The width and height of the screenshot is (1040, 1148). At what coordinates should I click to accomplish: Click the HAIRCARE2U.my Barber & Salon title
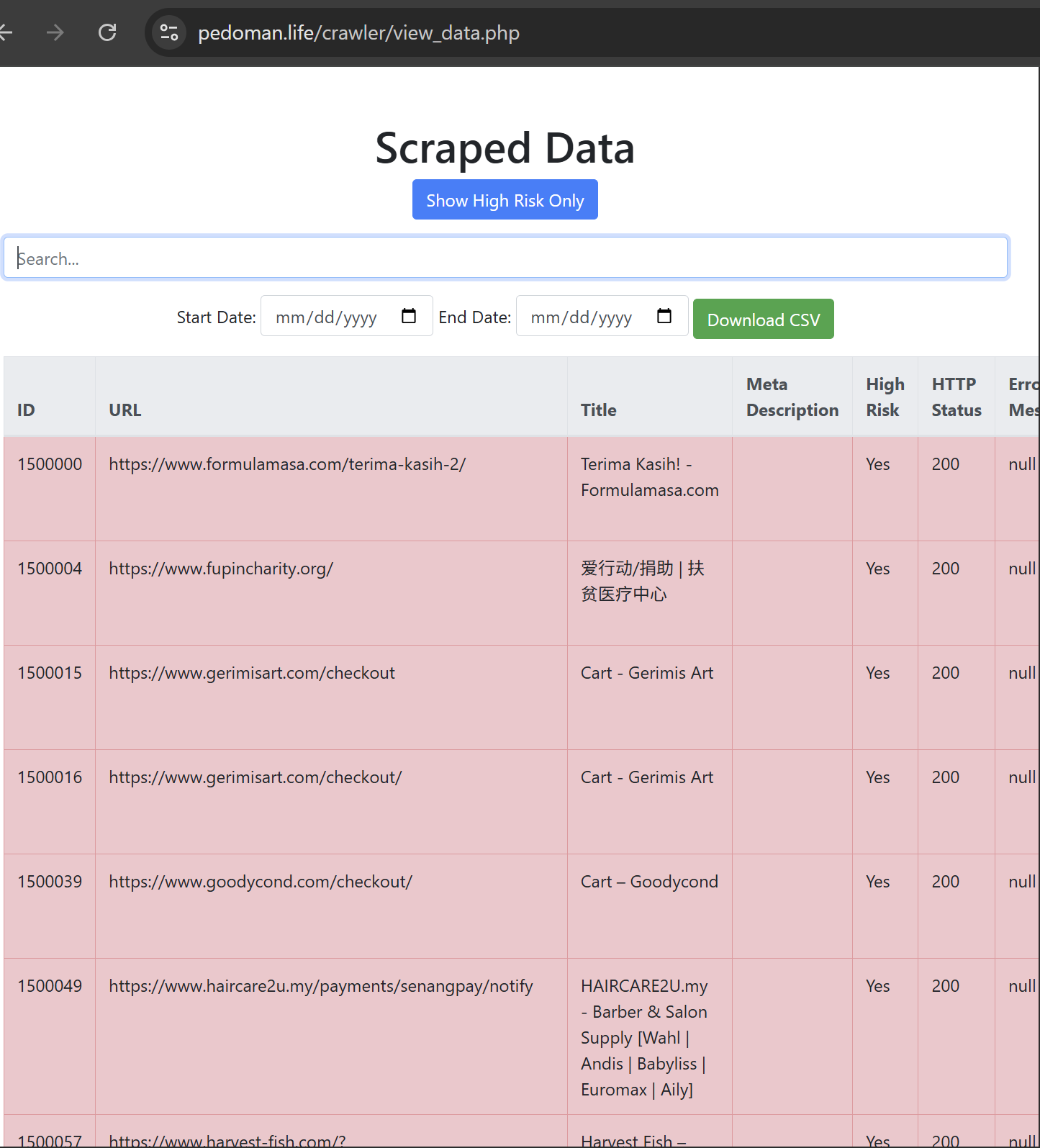(x=645, y=1038)
